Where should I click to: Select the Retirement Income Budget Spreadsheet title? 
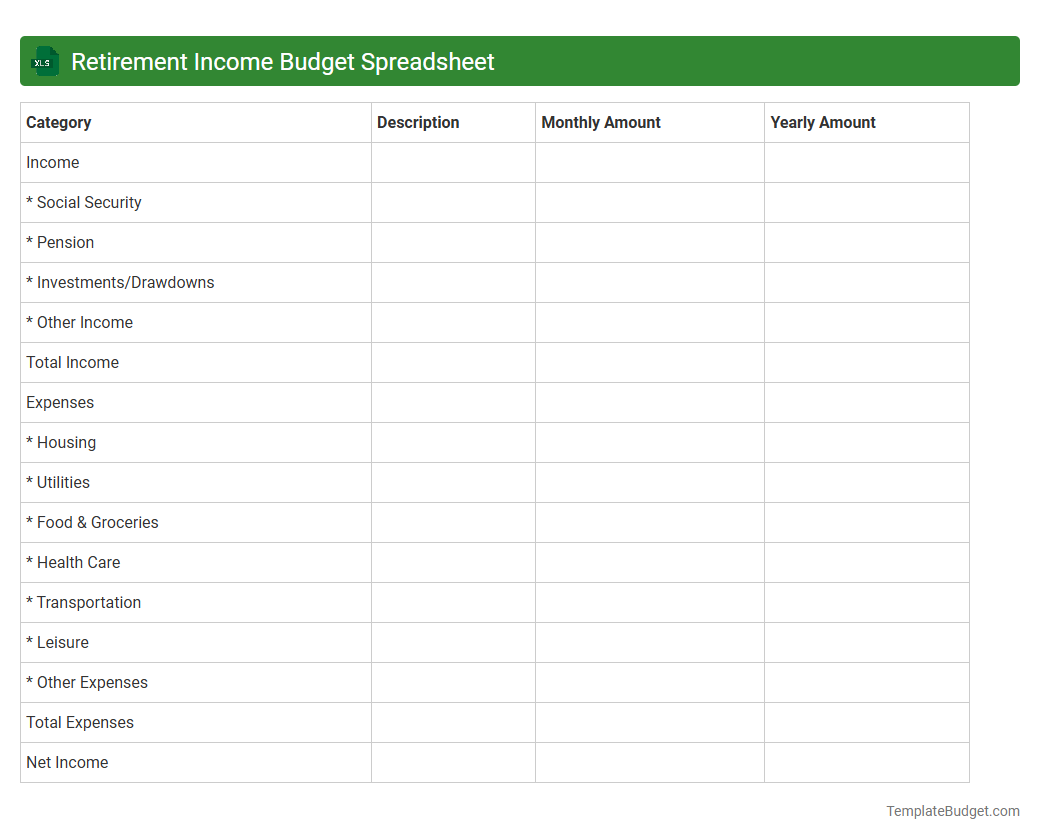(281, 61)
